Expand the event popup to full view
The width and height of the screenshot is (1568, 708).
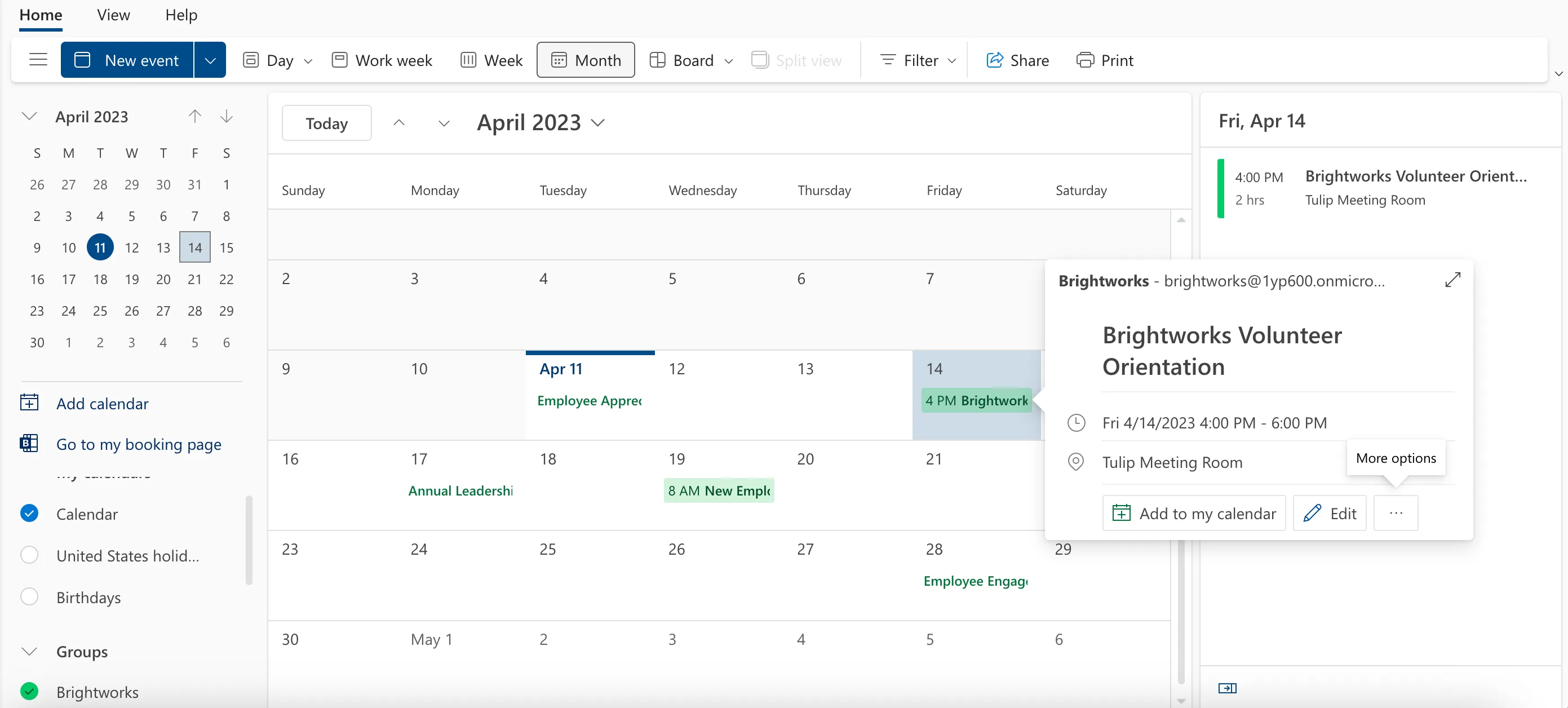[x=1453, y=280]
